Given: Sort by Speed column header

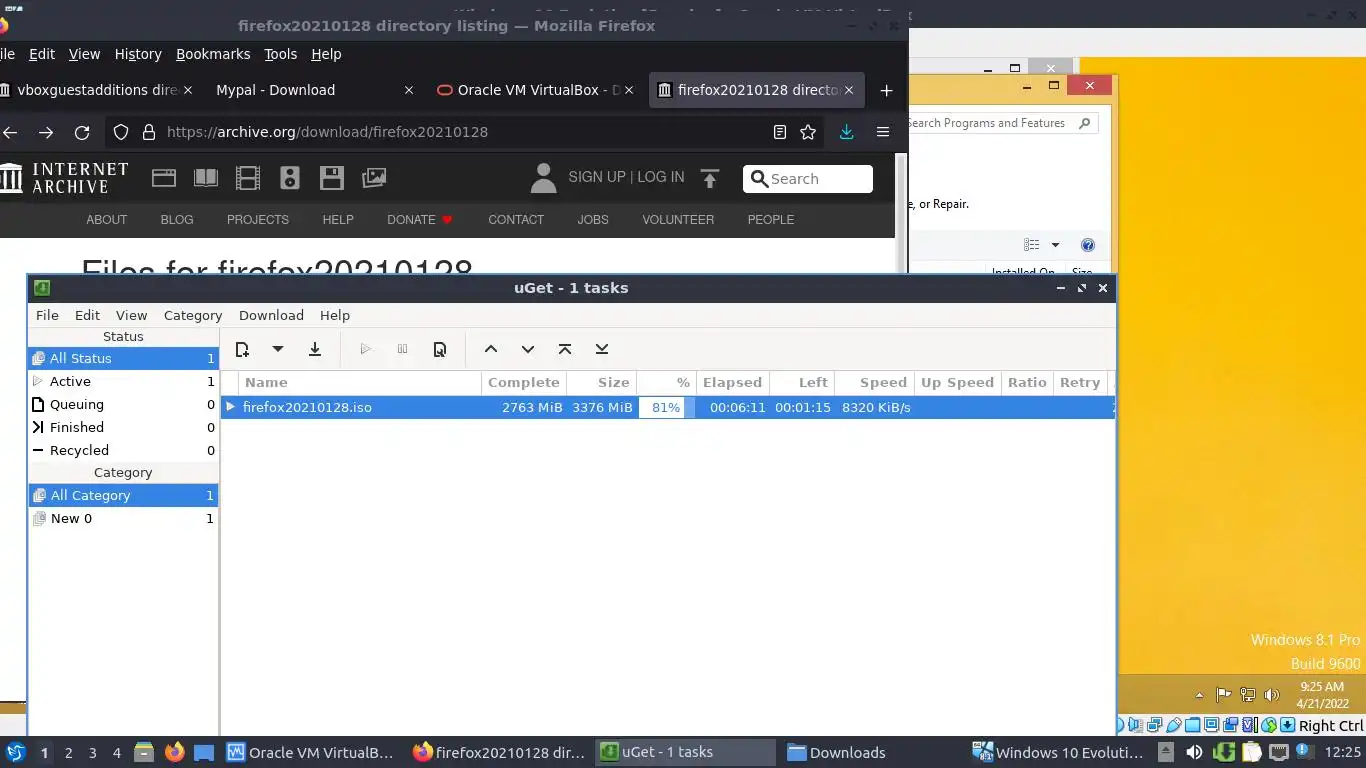Looking at the screenshot, I should coord(874,382).
